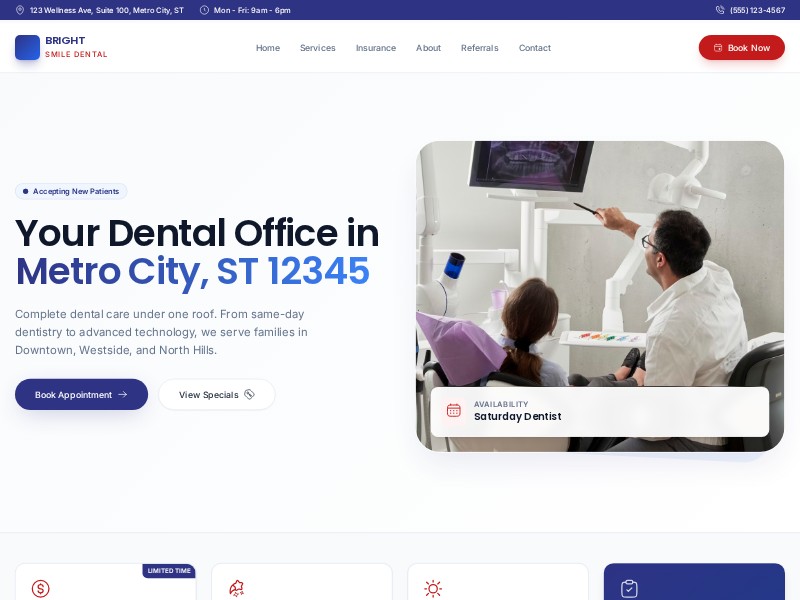Click the Book Appointment button

pos(81,394)
